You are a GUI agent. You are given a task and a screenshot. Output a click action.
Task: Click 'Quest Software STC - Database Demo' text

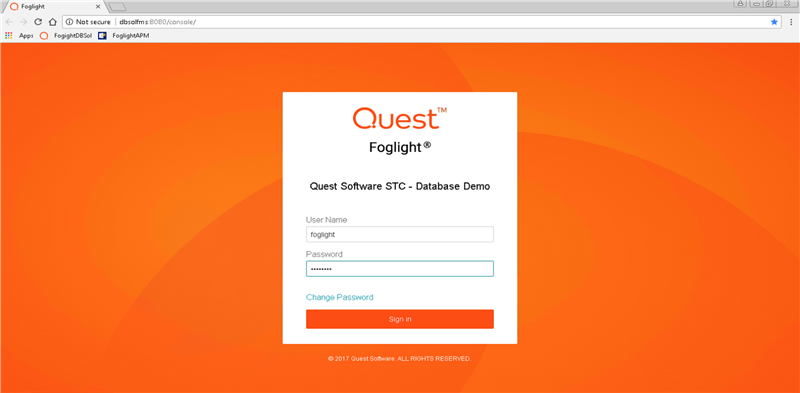399,187
